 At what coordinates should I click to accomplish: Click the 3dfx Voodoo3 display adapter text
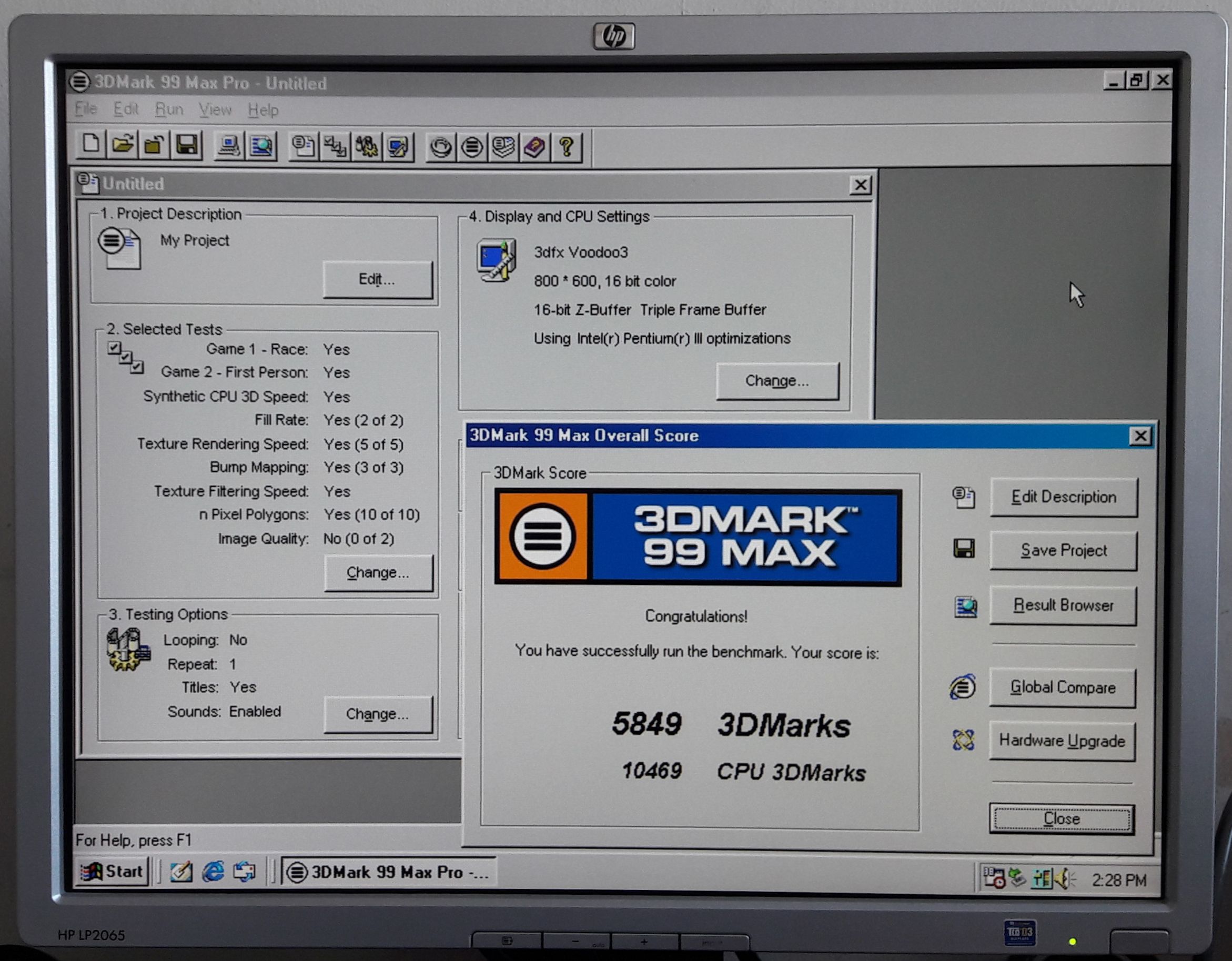coord(581,252)
